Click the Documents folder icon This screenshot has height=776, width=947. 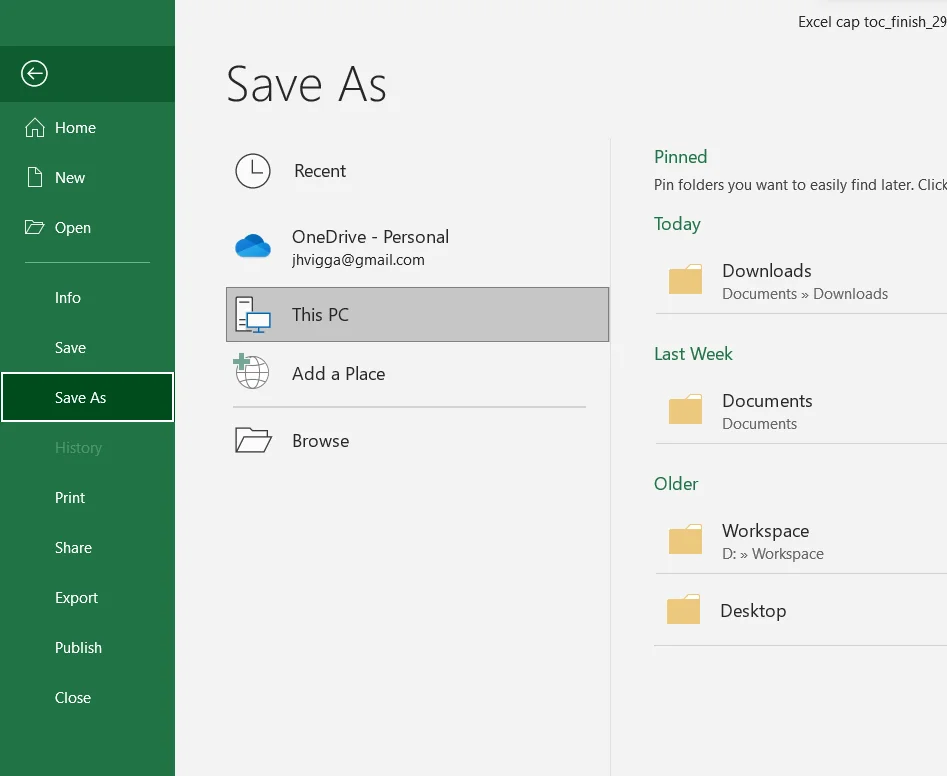[x=685, y=409]
